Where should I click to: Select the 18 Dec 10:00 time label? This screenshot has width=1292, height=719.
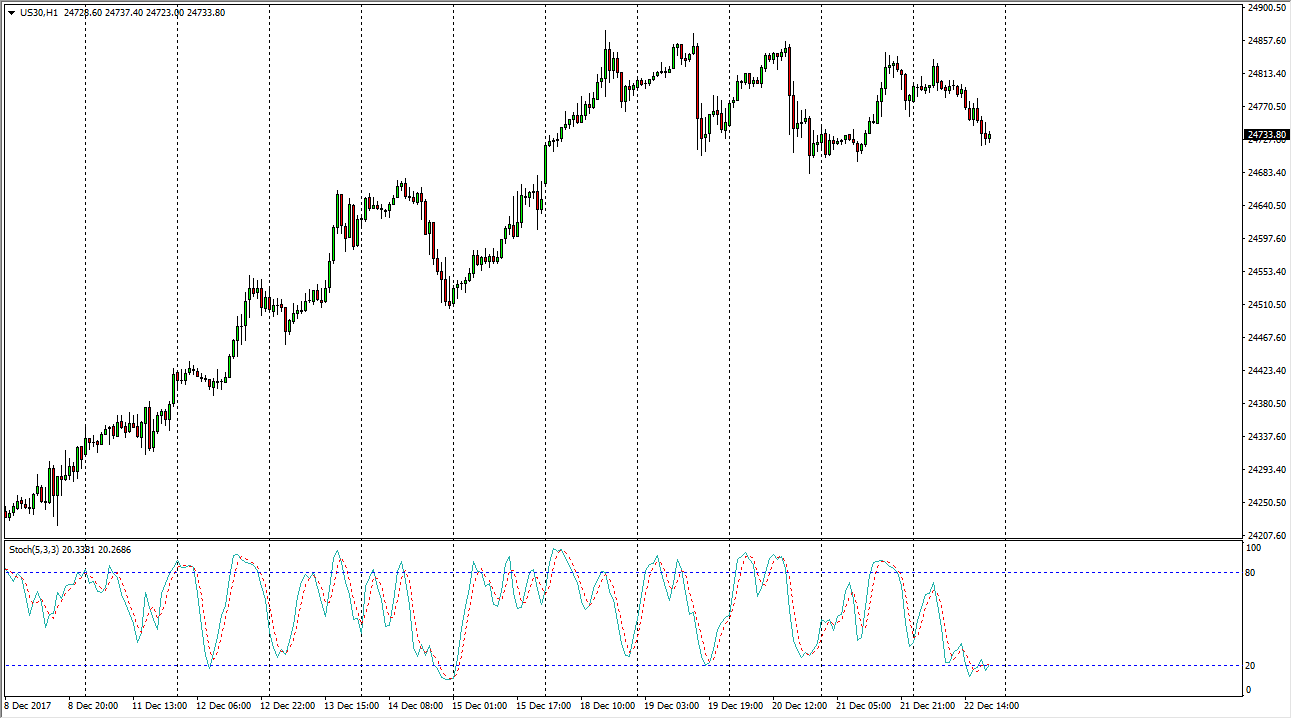(x=608, y=706)
